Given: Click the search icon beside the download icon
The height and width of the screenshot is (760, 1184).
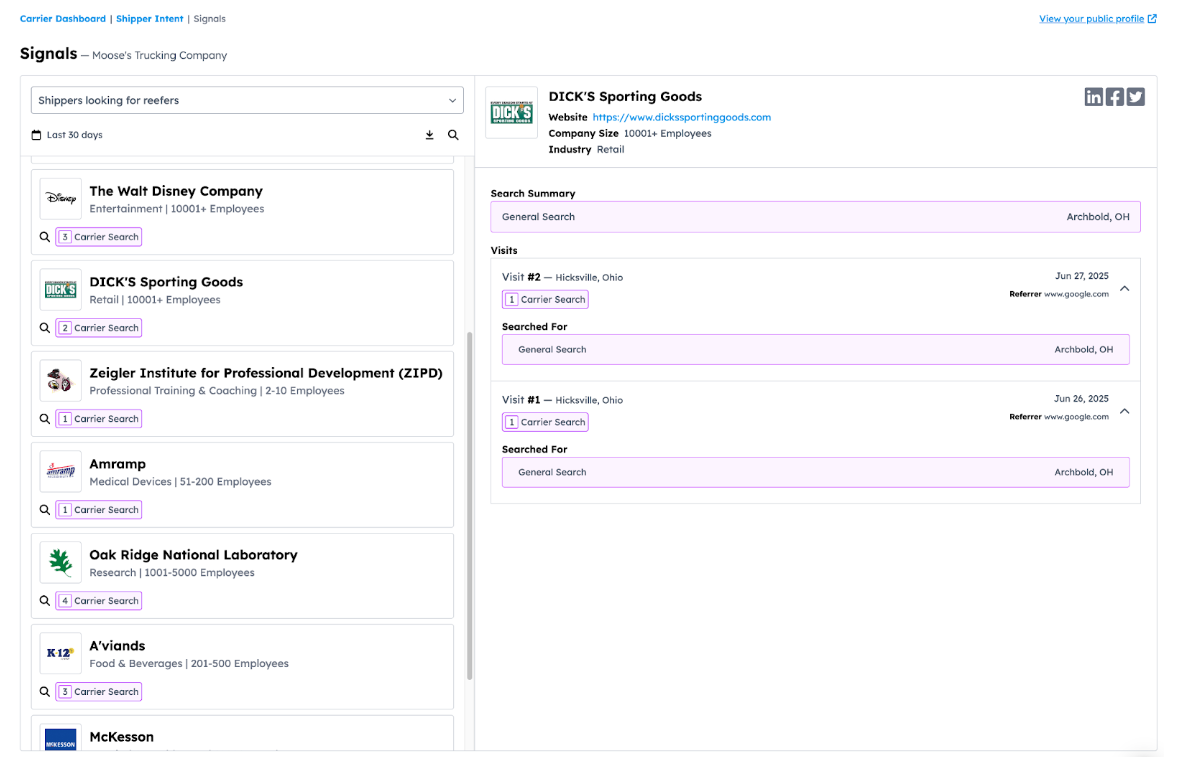Looking at the screenshot, I should (453, 135).
